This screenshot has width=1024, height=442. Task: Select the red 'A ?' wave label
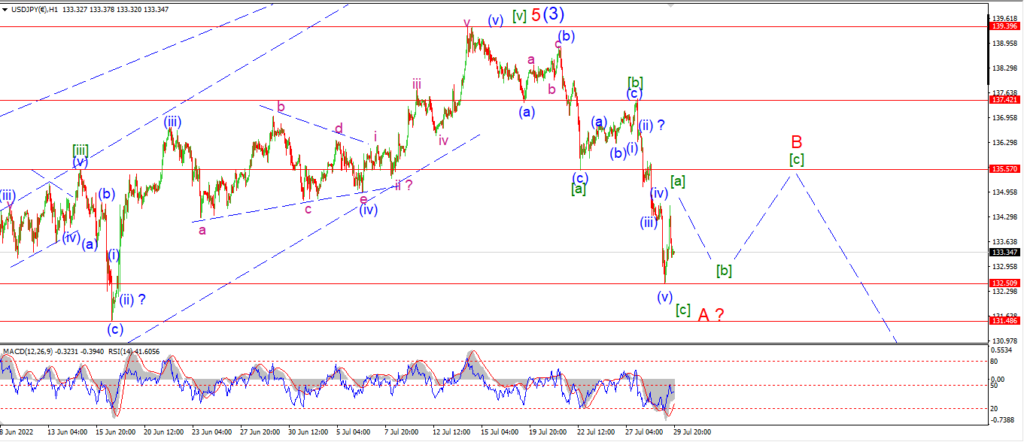[711, 315]
